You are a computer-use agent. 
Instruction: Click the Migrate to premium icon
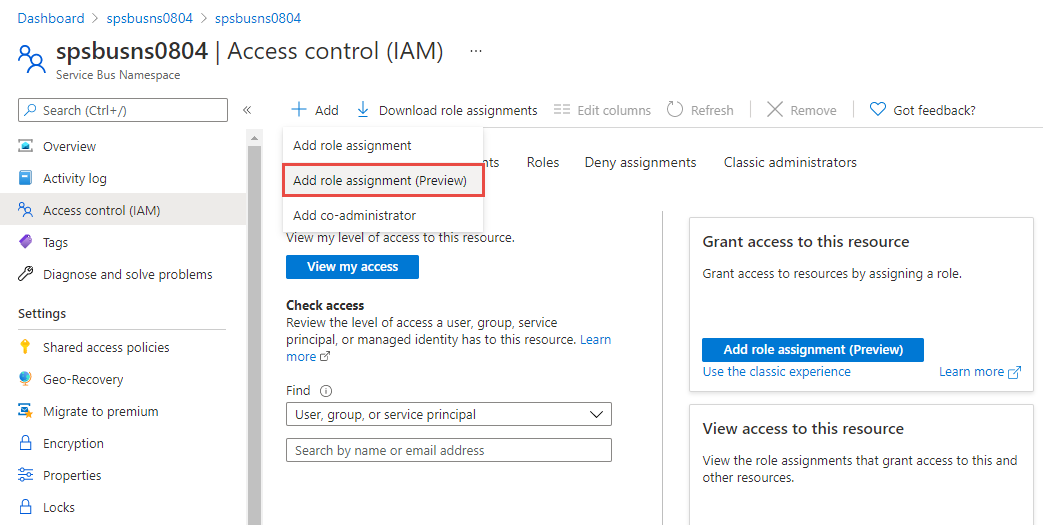point(26,411)
